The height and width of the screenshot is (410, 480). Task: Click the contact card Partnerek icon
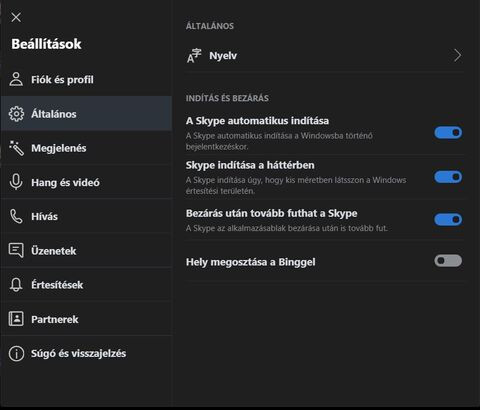click(16, 319)
